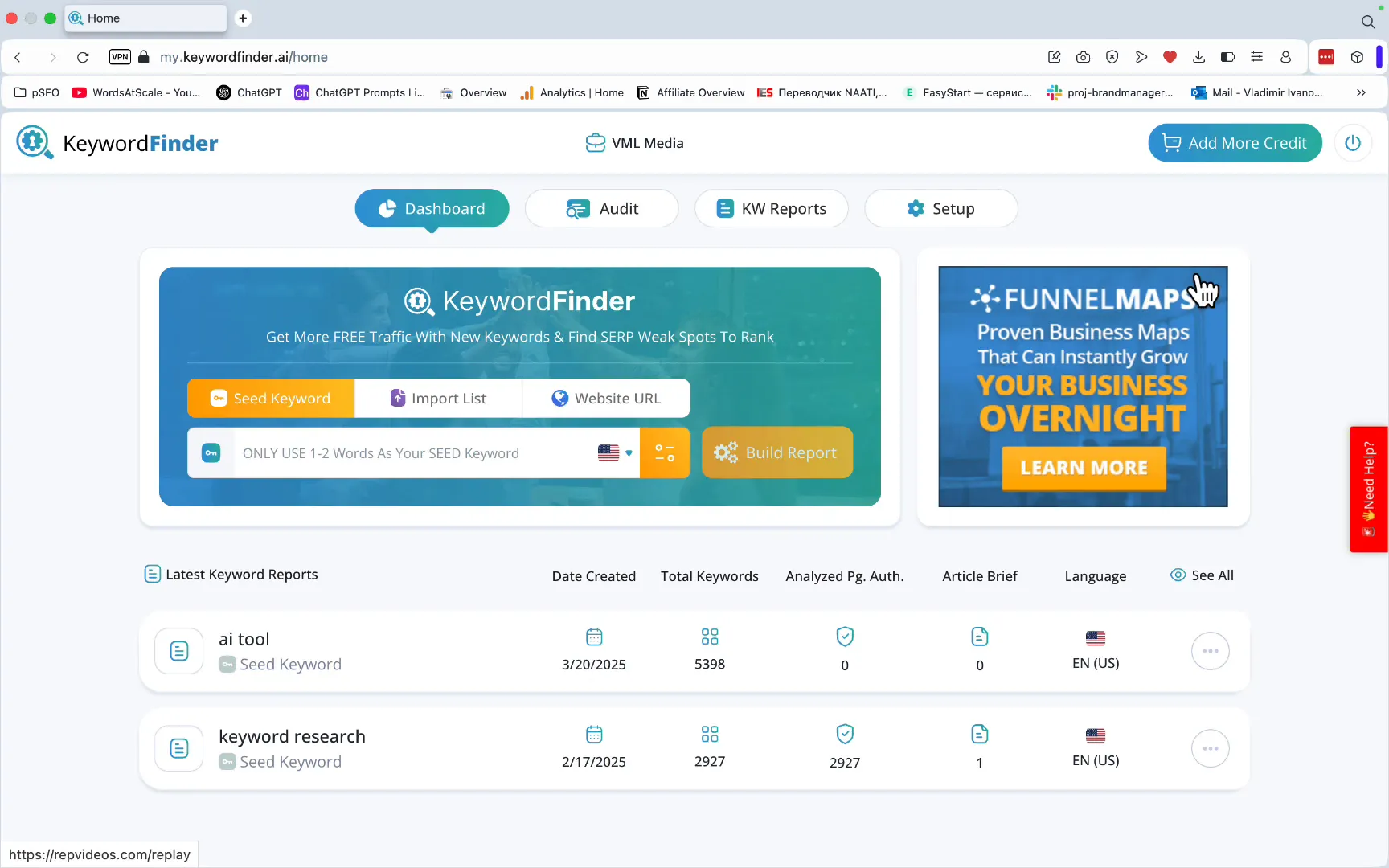The image size is (1389, 868).
Task: Click the browser snapshot camera icon
Action: pos(1084,57)
